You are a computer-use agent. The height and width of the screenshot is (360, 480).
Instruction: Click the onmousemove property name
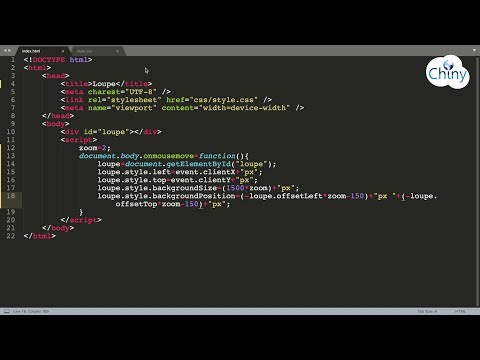point(168,156)
